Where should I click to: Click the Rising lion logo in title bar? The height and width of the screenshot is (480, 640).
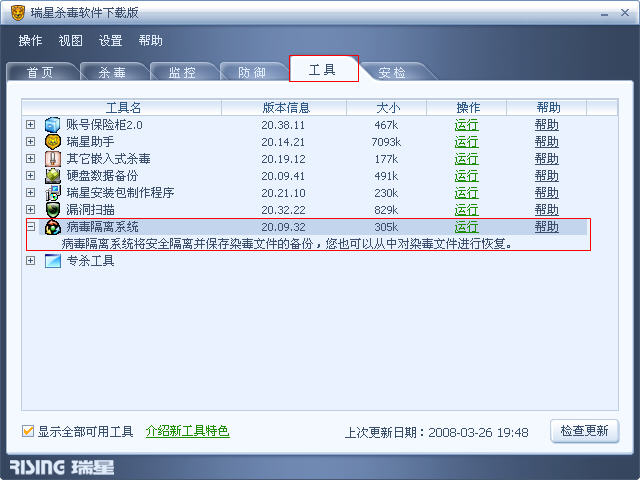pos(18,13)
